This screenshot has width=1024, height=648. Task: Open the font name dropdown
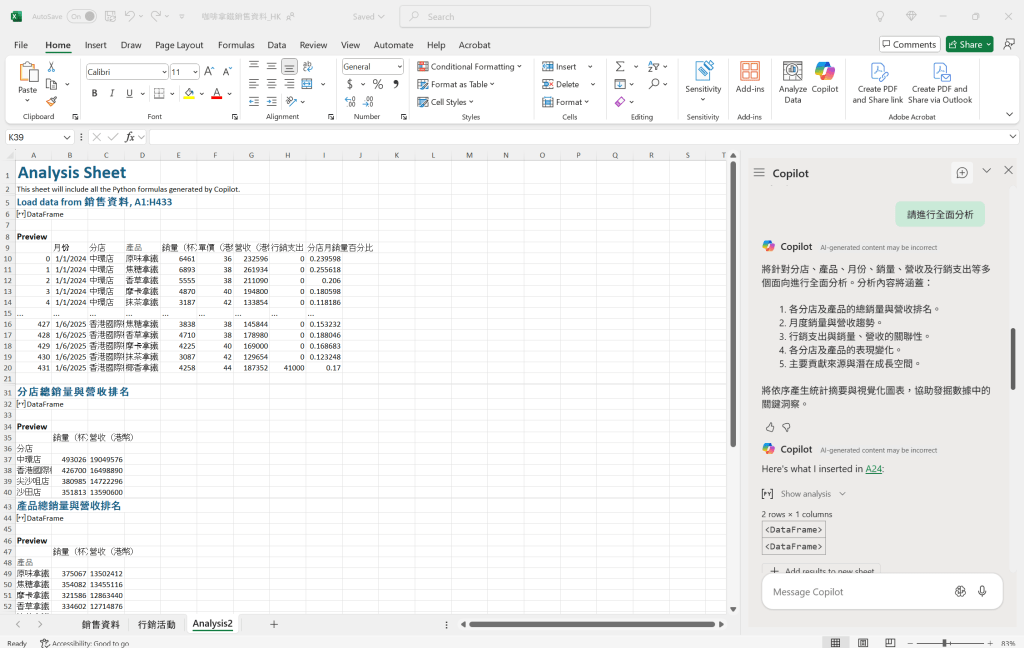164,72
